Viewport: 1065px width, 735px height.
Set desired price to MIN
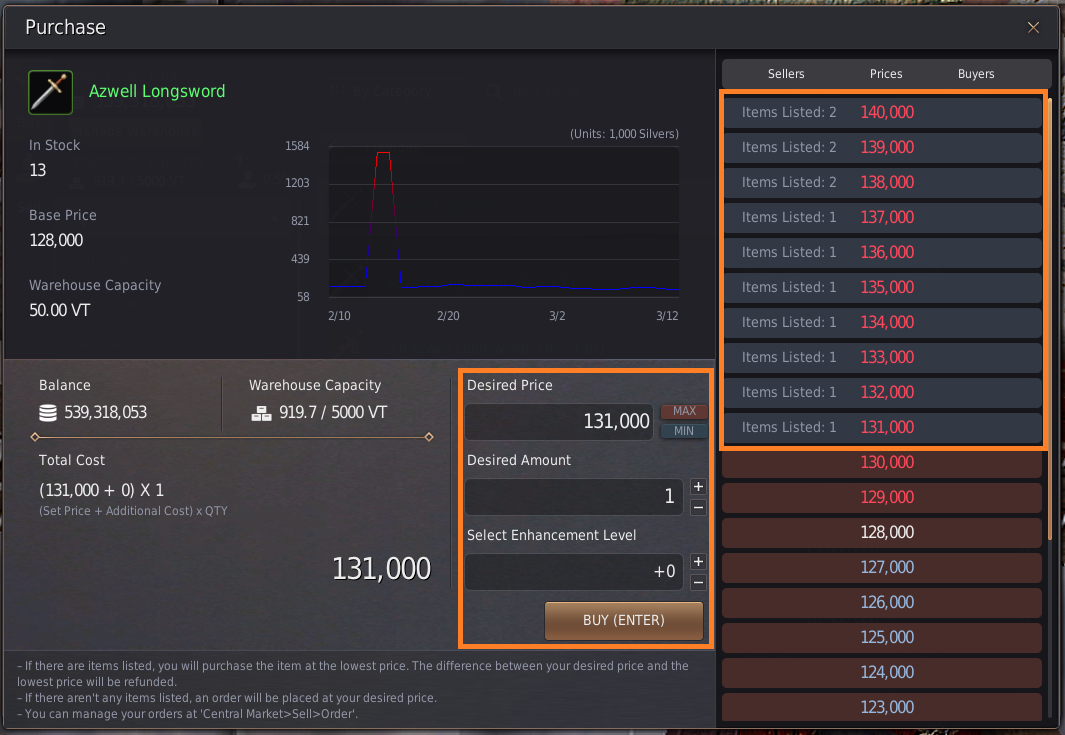point(684,431)
